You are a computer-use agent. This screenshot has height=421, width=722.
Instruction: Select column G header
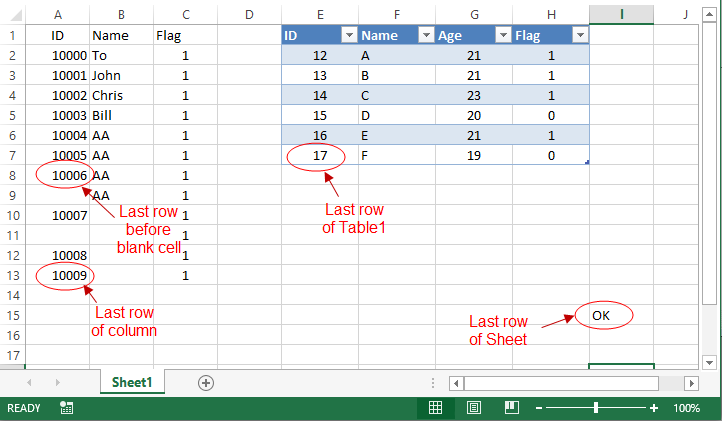click(x=474, y=15)
